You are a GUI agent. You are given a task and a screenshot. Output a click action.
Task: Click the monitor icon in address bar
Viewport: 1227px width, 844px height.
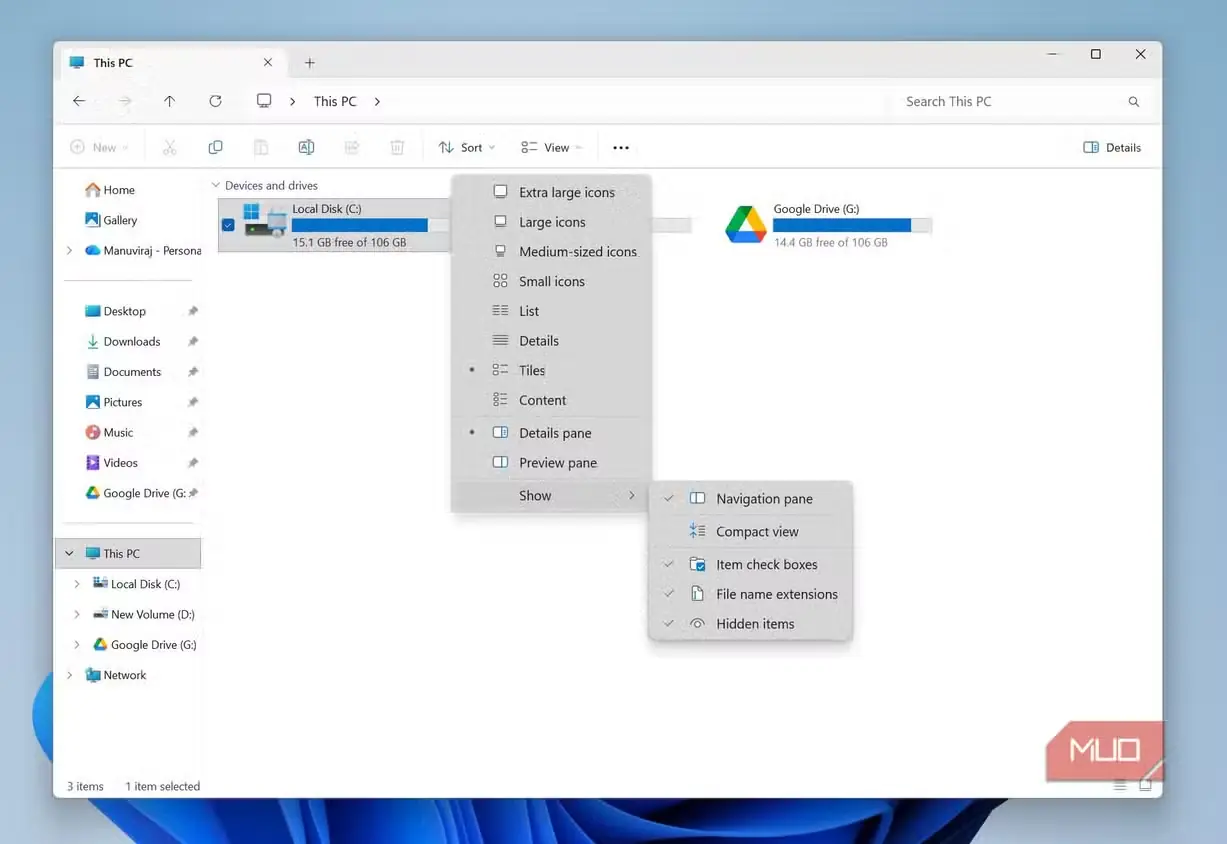tap(264, 101)
